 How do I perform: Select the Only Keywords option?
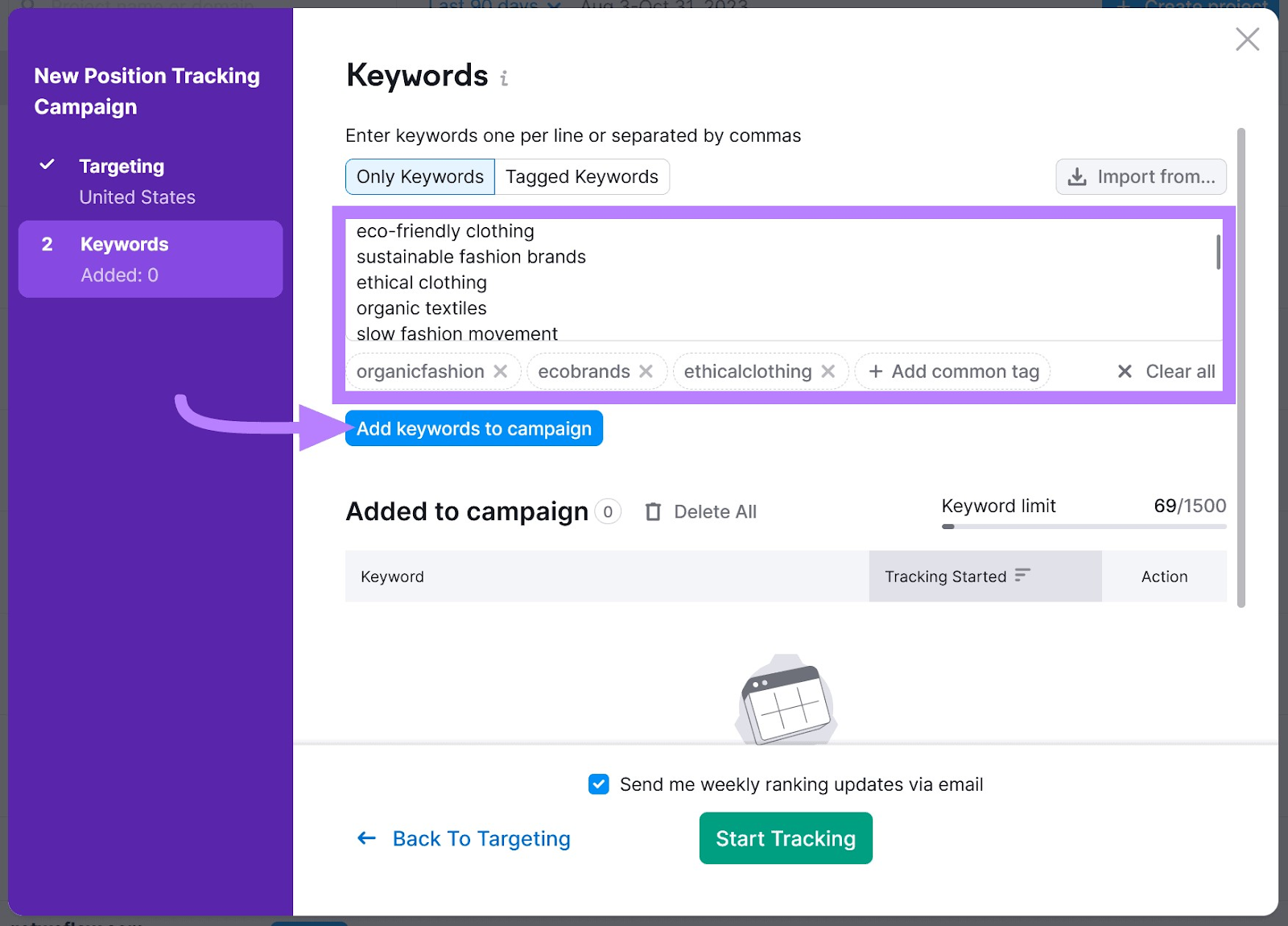(420, 177)
